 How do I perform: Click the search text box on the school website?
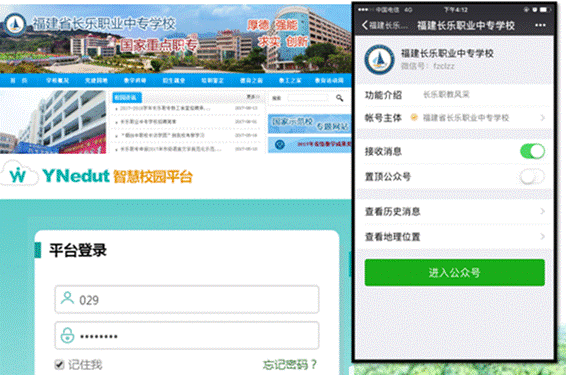[308, 98]
